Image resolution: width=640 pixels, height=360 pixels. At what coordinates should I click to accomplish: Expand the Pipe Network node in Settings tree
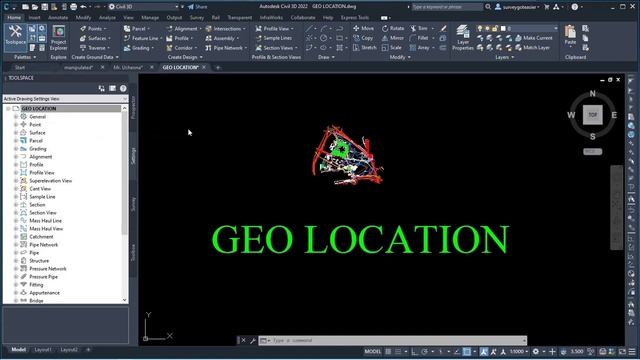[x=16, y=244]
